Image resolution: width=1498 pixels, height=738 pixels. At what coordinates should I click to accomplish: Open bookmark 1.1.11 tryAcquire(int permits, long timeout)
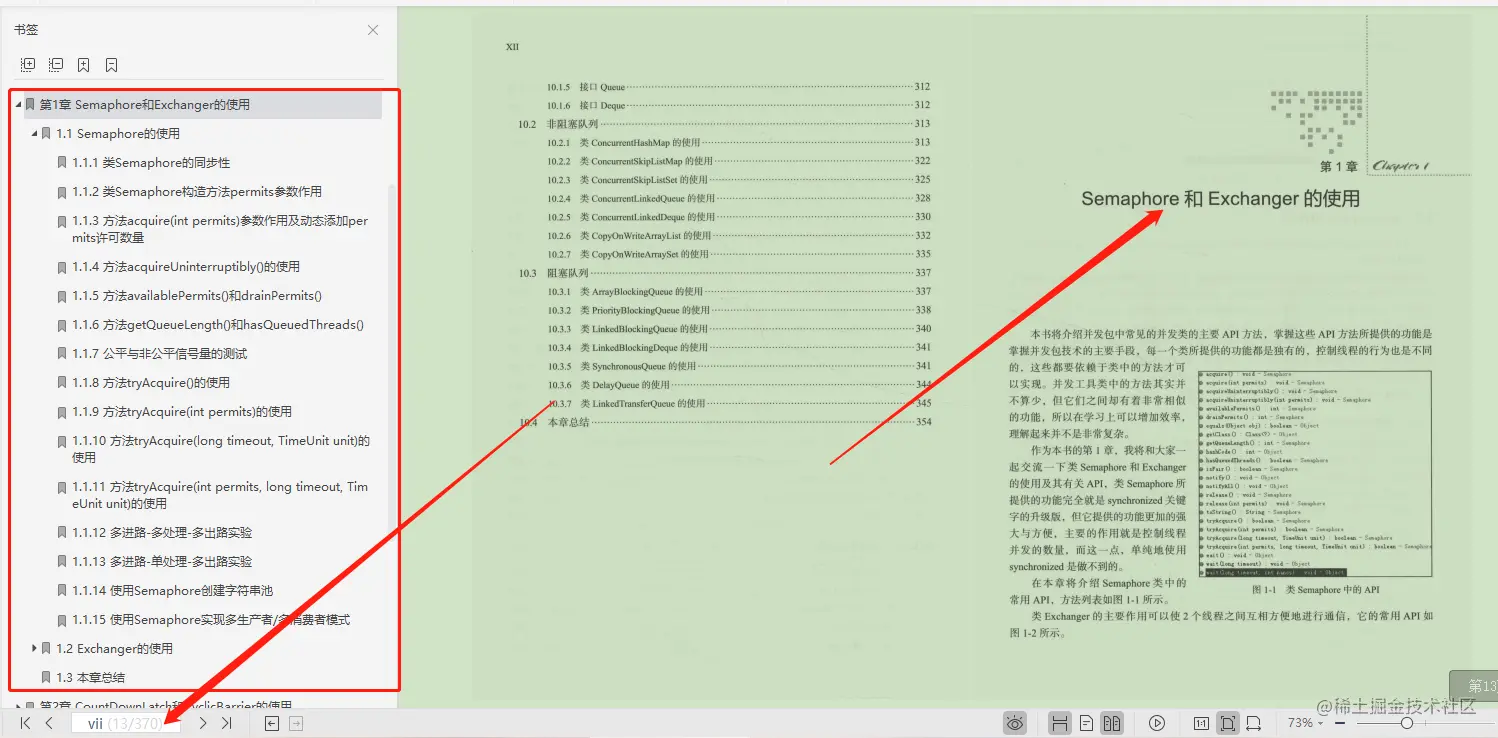220,495
